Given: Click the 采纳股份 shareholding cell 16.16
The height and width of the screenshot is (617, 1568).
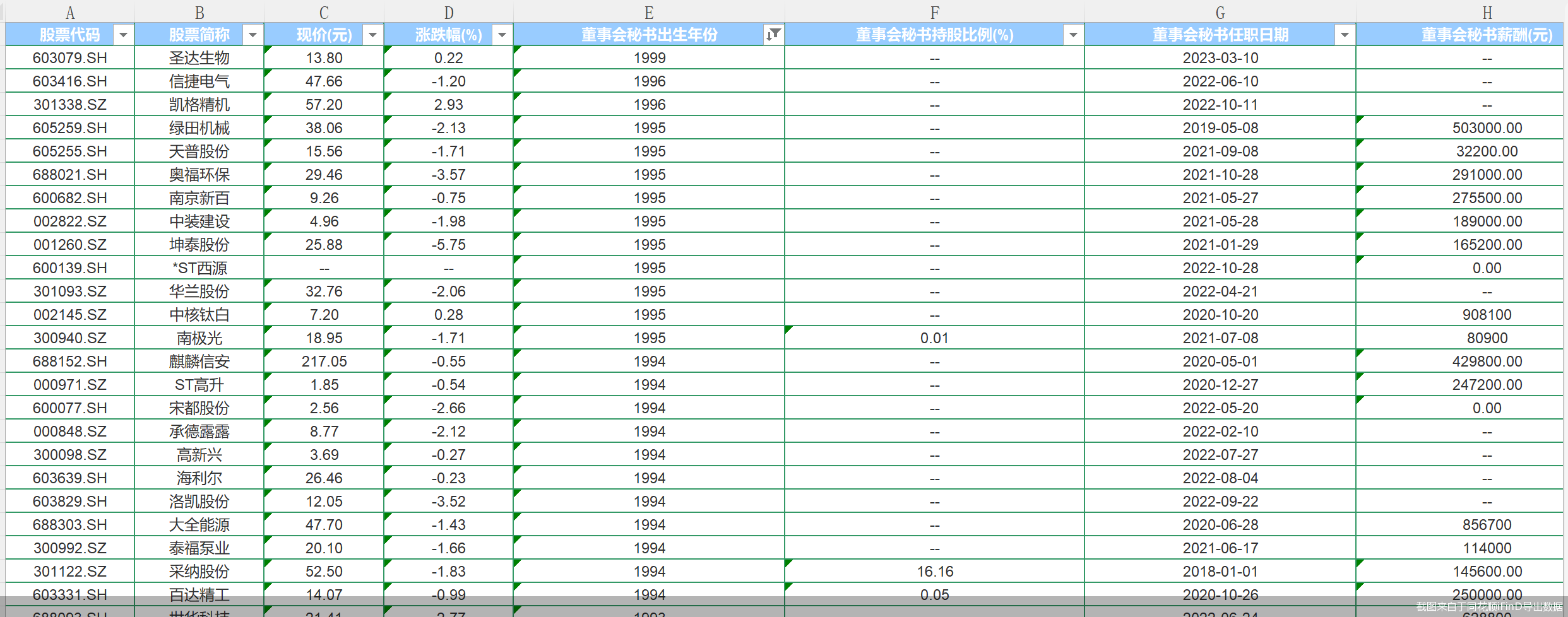Looking at the screenshot, I should click(x=935, y=572).
